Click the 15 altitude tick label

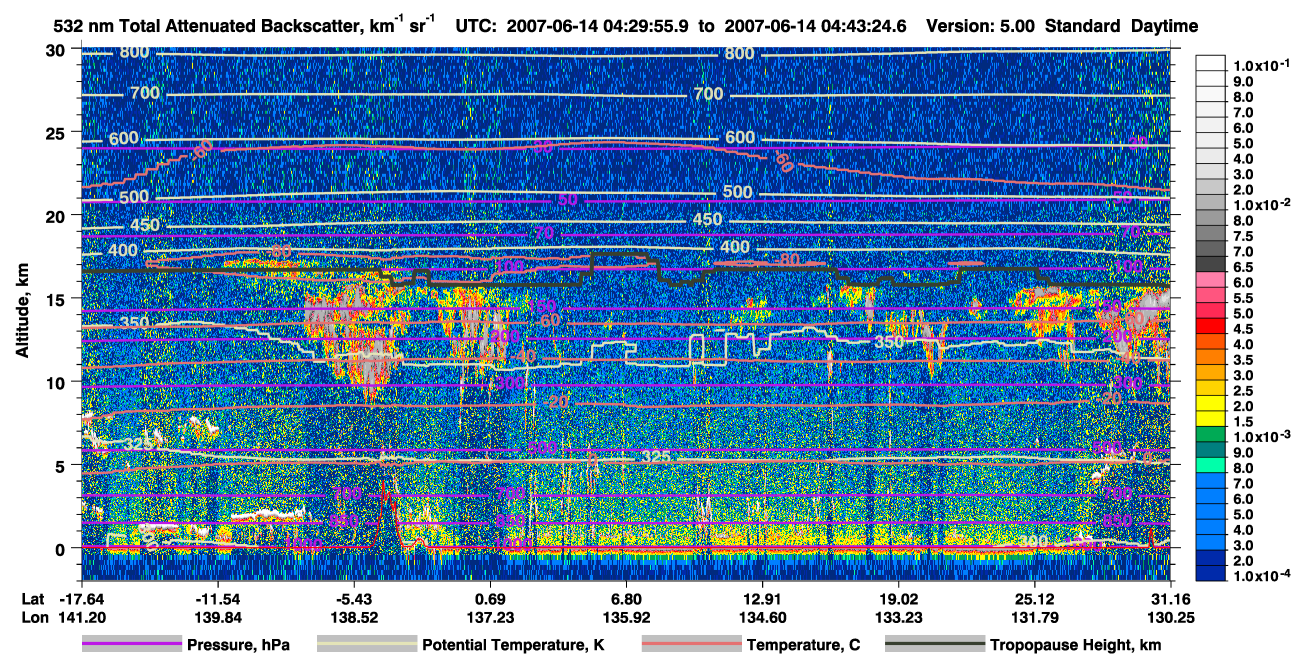(x=55, y=298)
